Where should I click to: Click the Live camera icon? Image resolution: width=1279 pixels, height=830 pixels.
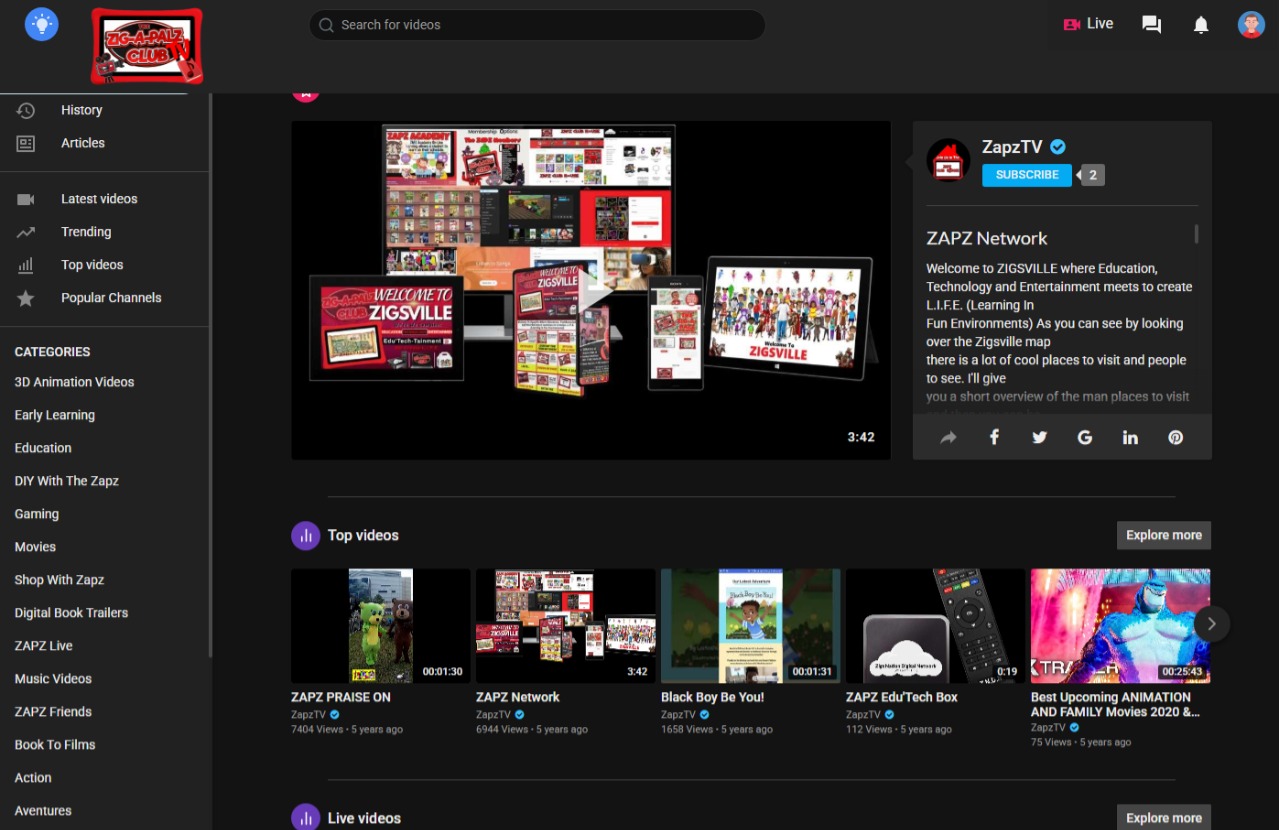pyautogui.click(x=1072, y=25)
